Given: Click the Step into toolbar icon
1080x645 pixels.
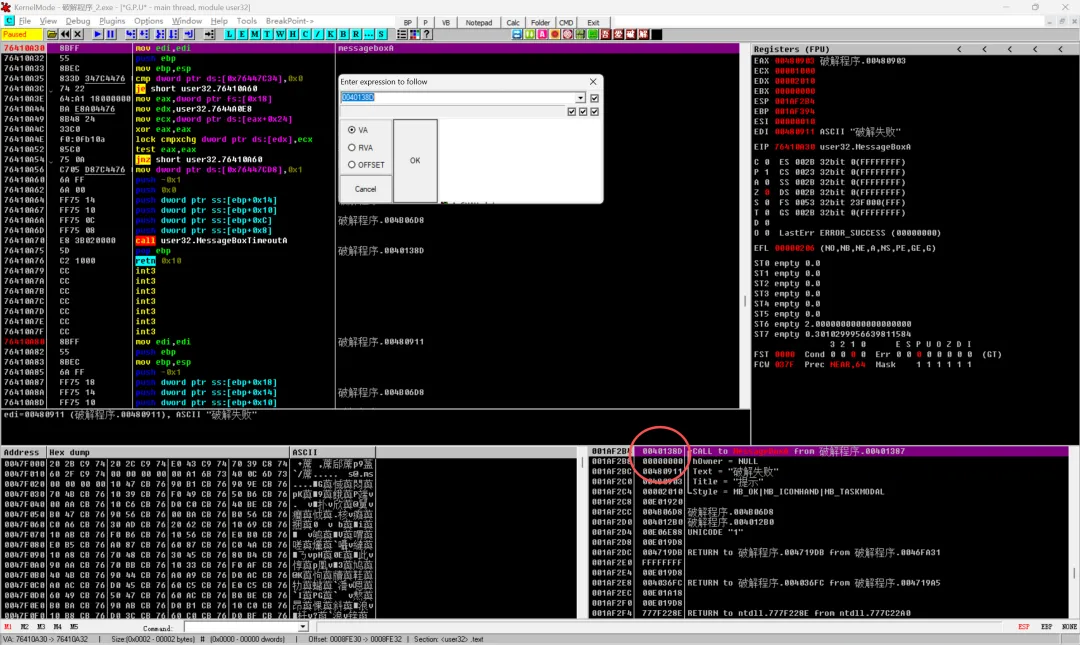Looking at the screenshot, I should coord(130,34).
